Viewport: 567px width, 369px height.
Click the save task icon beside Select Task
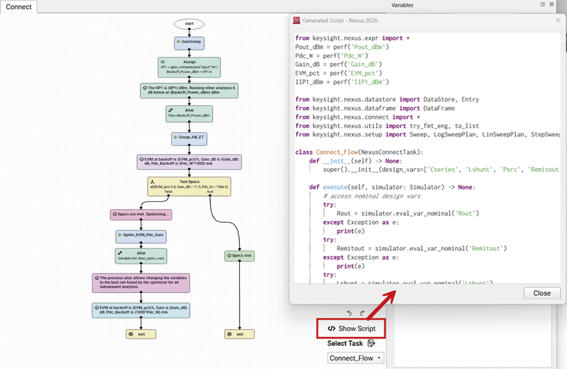[371, 343]
